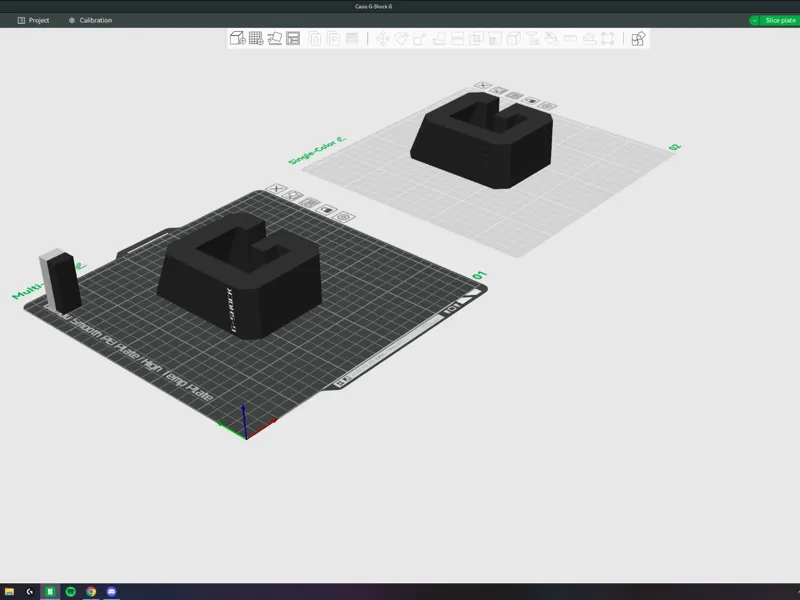The height and width of the screenshot is (600, 800).
Task: Click the Auto orient toolbar icon
Action: coord(275,38)
